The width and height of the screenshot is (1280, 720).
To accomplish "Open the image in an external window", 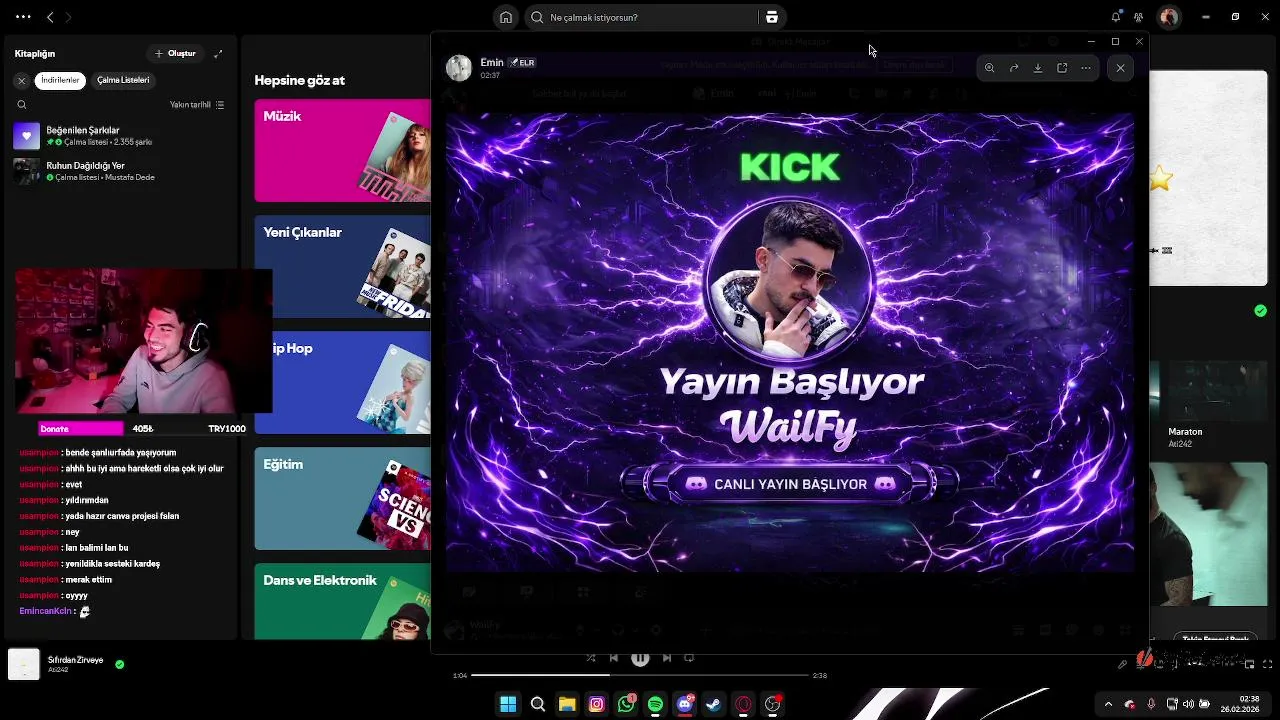I will click(x=1061, y=68).
